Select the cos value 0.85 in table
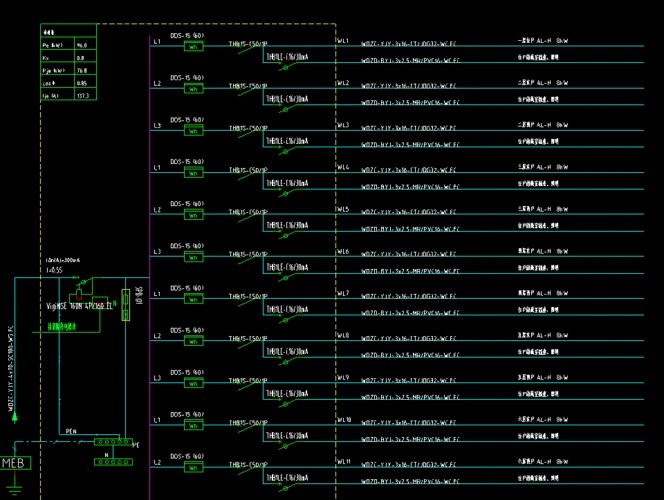This screenshot has height=500, width=664. point(82,84)
